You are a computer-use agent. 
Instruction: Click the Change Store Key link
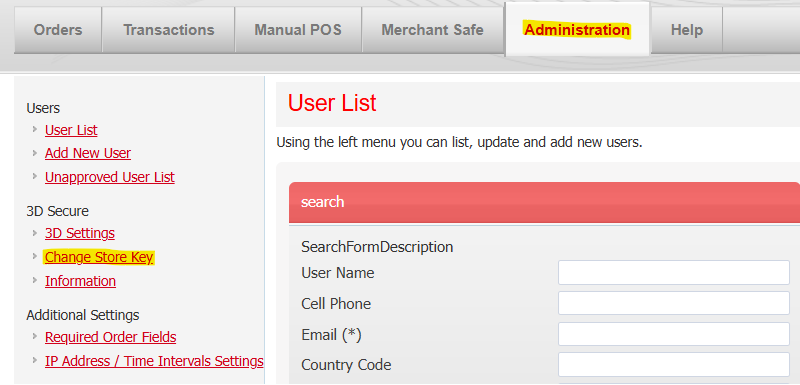point(99,258)
